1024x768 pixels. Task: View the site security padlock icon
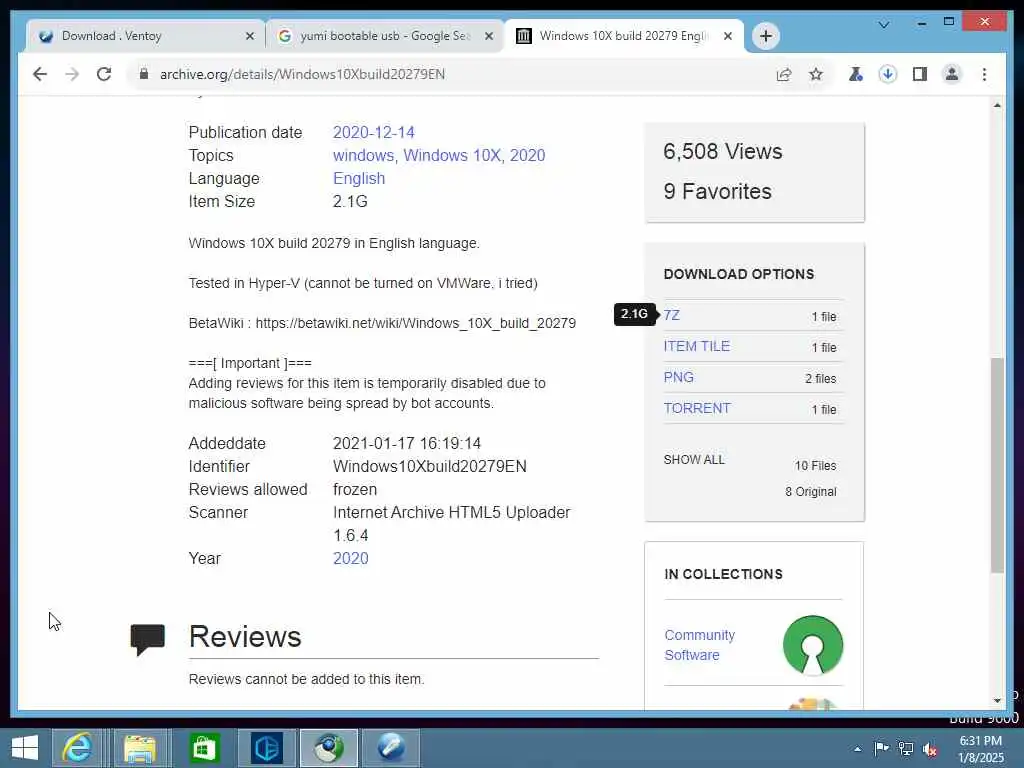click(x=144, y=74)
